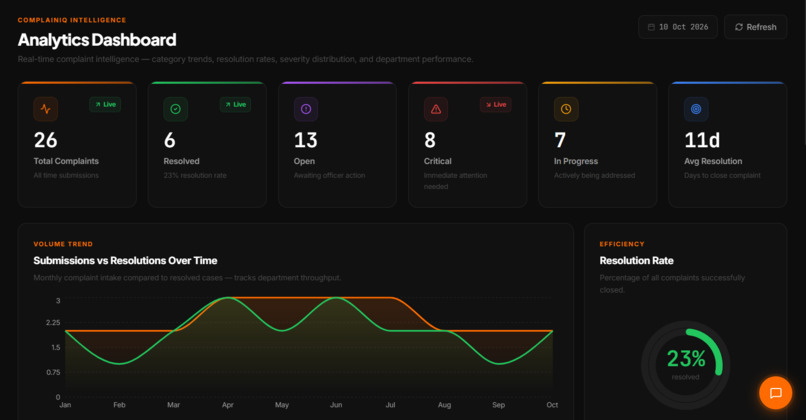
Task: Click the EFFICIENCY label
Action: (x=621, y=244)
